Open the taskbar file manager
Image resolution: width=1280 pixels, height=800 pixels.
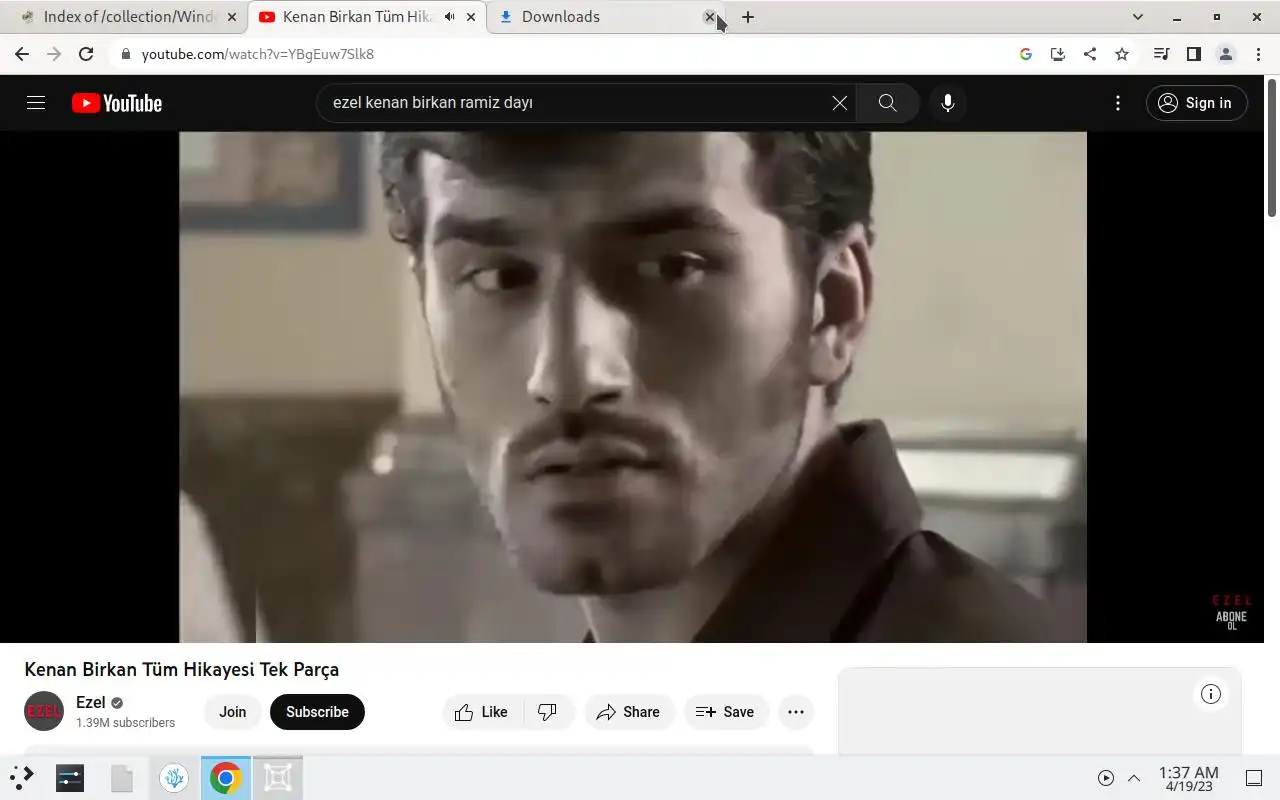[122, 777]
